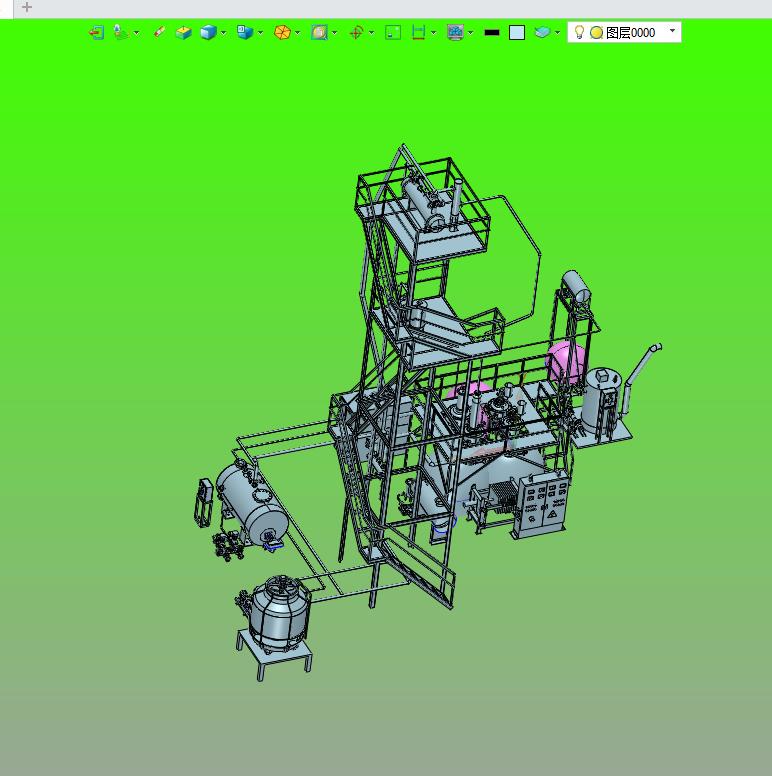Open the view-orientation cube dropdown arrow
772x776 pixels.
[x=261, y=33]
